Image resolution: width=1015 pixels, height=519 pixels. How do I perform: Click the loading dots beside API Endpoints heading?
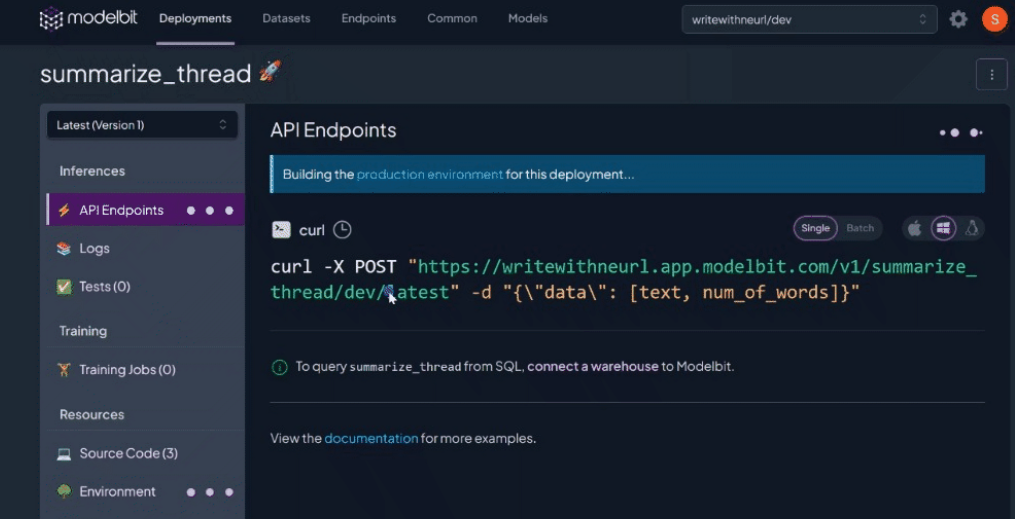961,133
